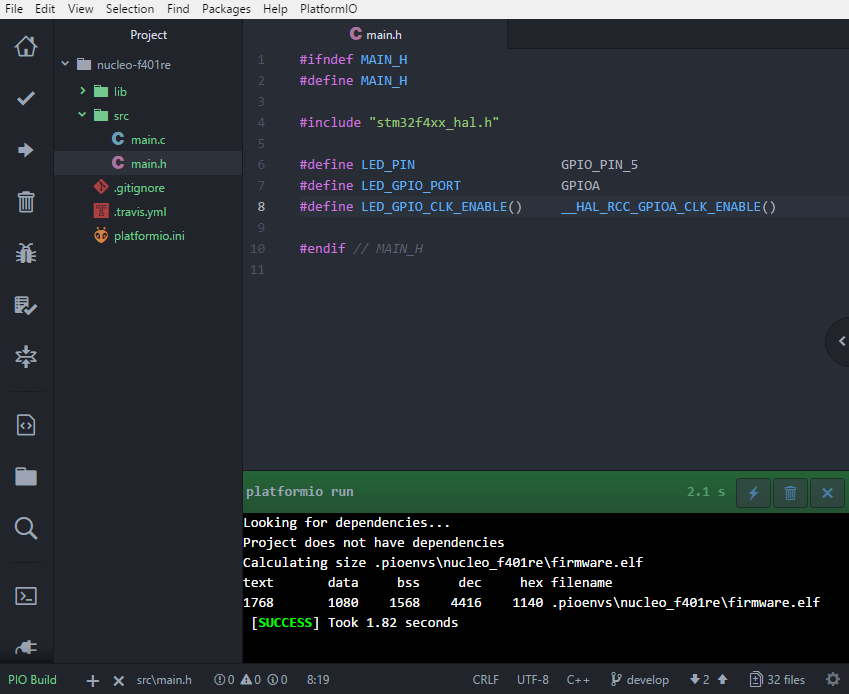The height and width of the screenshot is (694, 849).
Task: Open platformio.ini in the tree
Action: pos(149,235)
